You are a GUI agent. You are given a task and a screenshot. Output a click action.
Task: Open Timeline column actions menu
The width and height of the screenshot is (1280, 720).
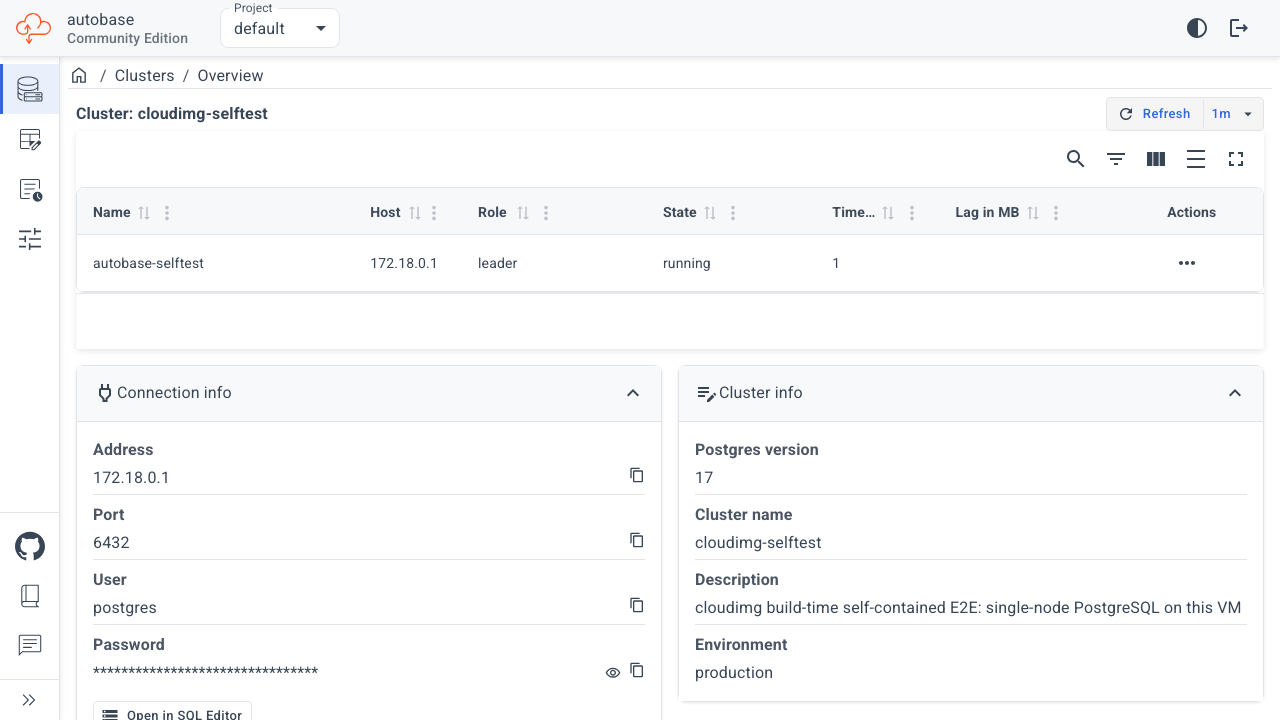coord(911,213)
